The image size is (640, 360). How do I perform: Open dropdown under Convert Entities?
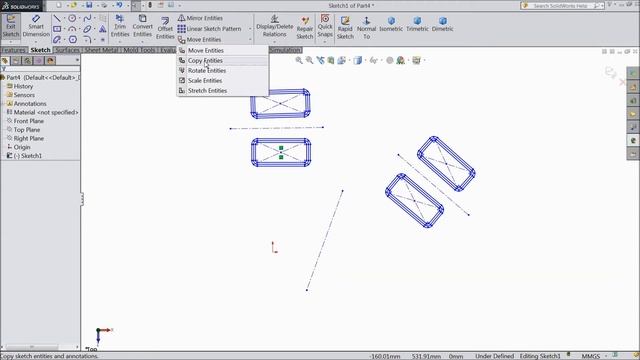coord(142,42)
